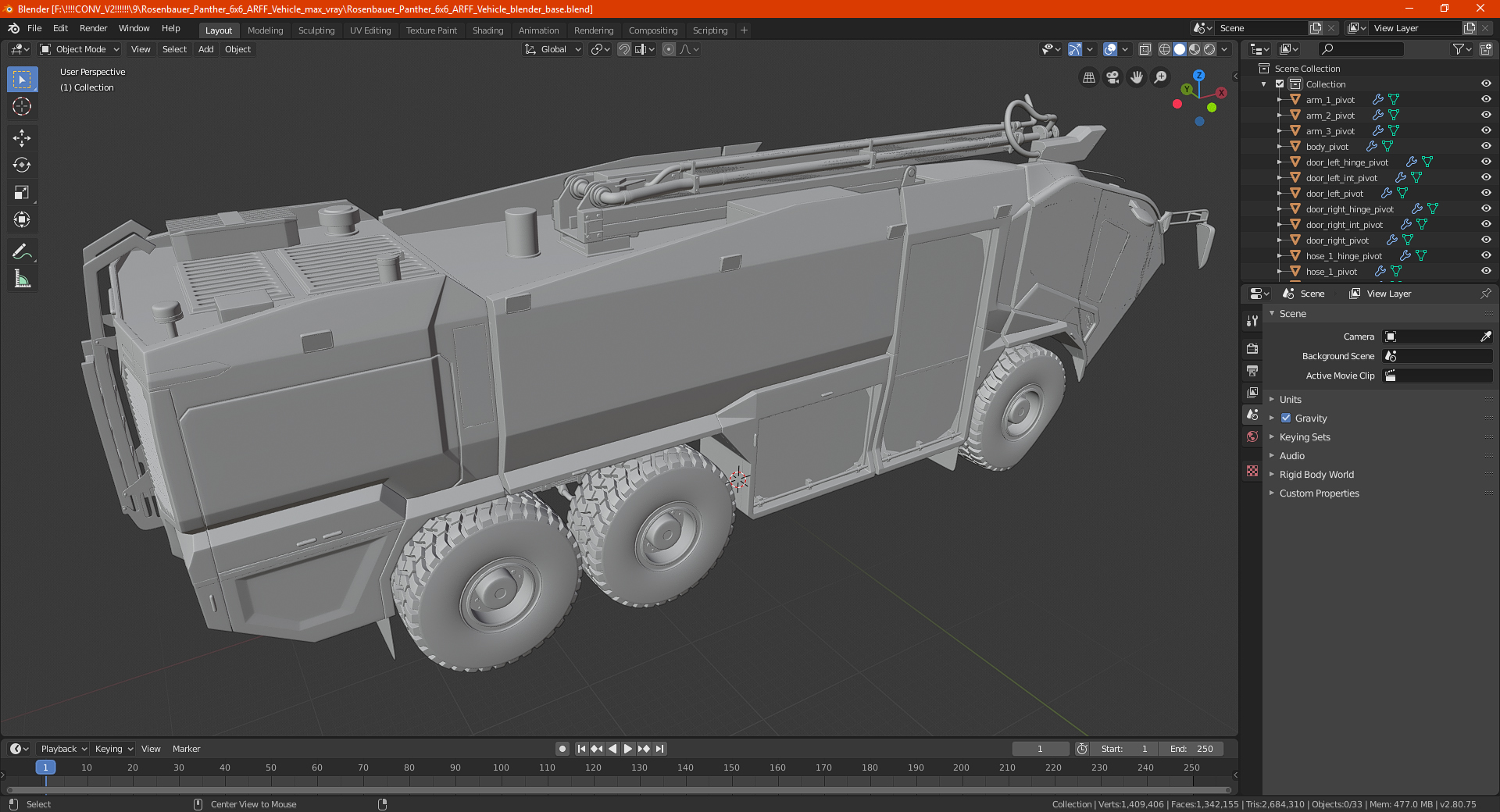Jump to the start frame
The height and width of the screenshot is (812, 1500).
581,749
